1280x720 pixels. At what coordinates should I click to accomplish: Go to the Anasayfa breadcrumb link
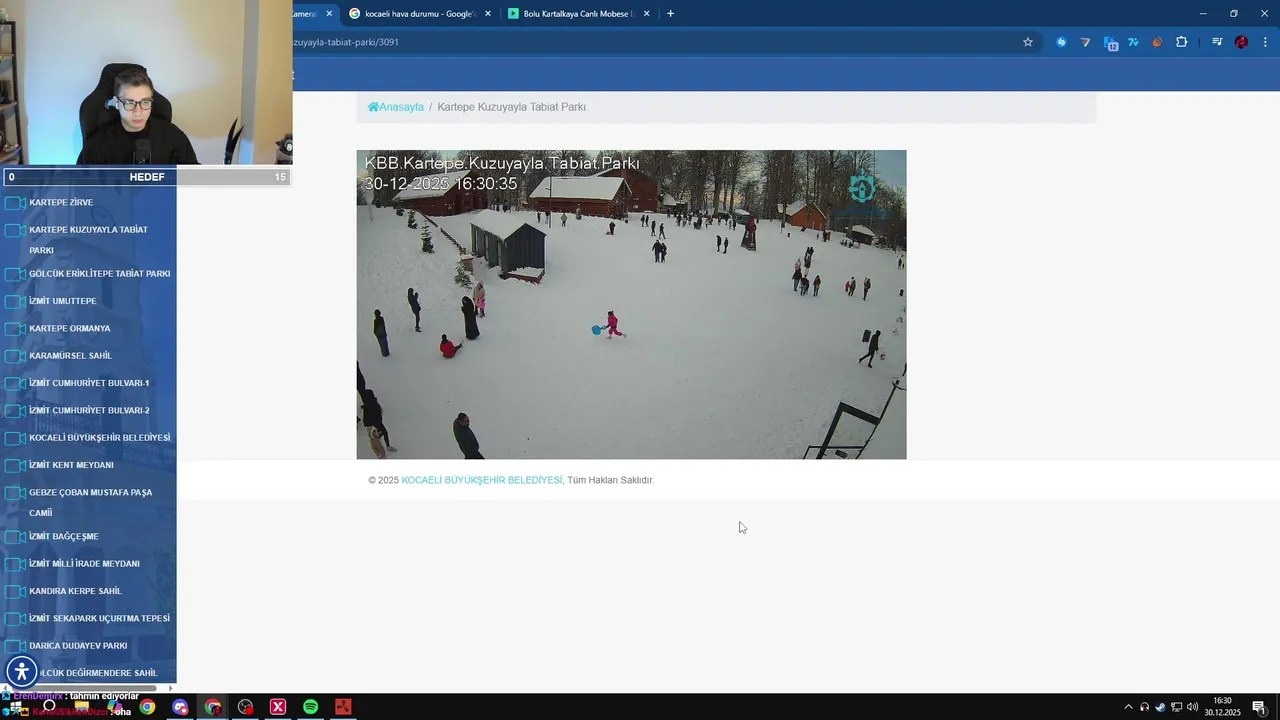pos(401,107)
